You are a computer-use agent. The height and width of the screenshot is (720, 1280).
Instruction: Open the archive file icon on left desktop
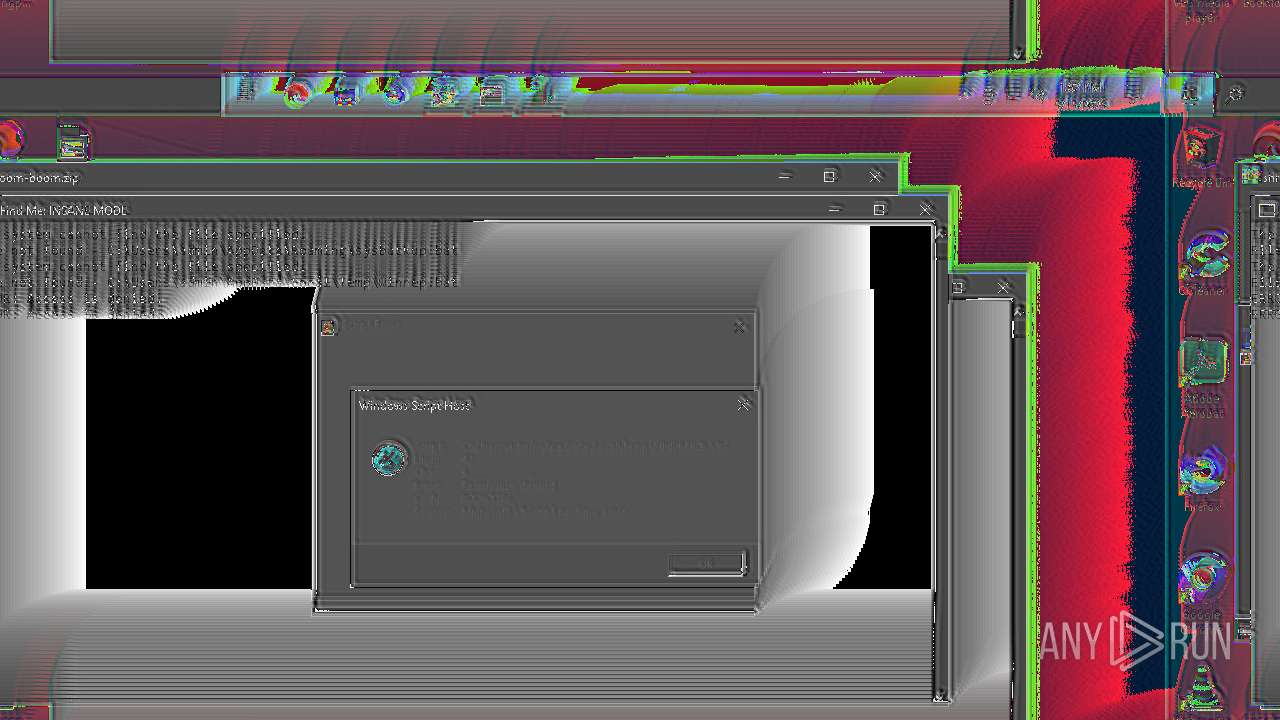click(x=73, y=142)
